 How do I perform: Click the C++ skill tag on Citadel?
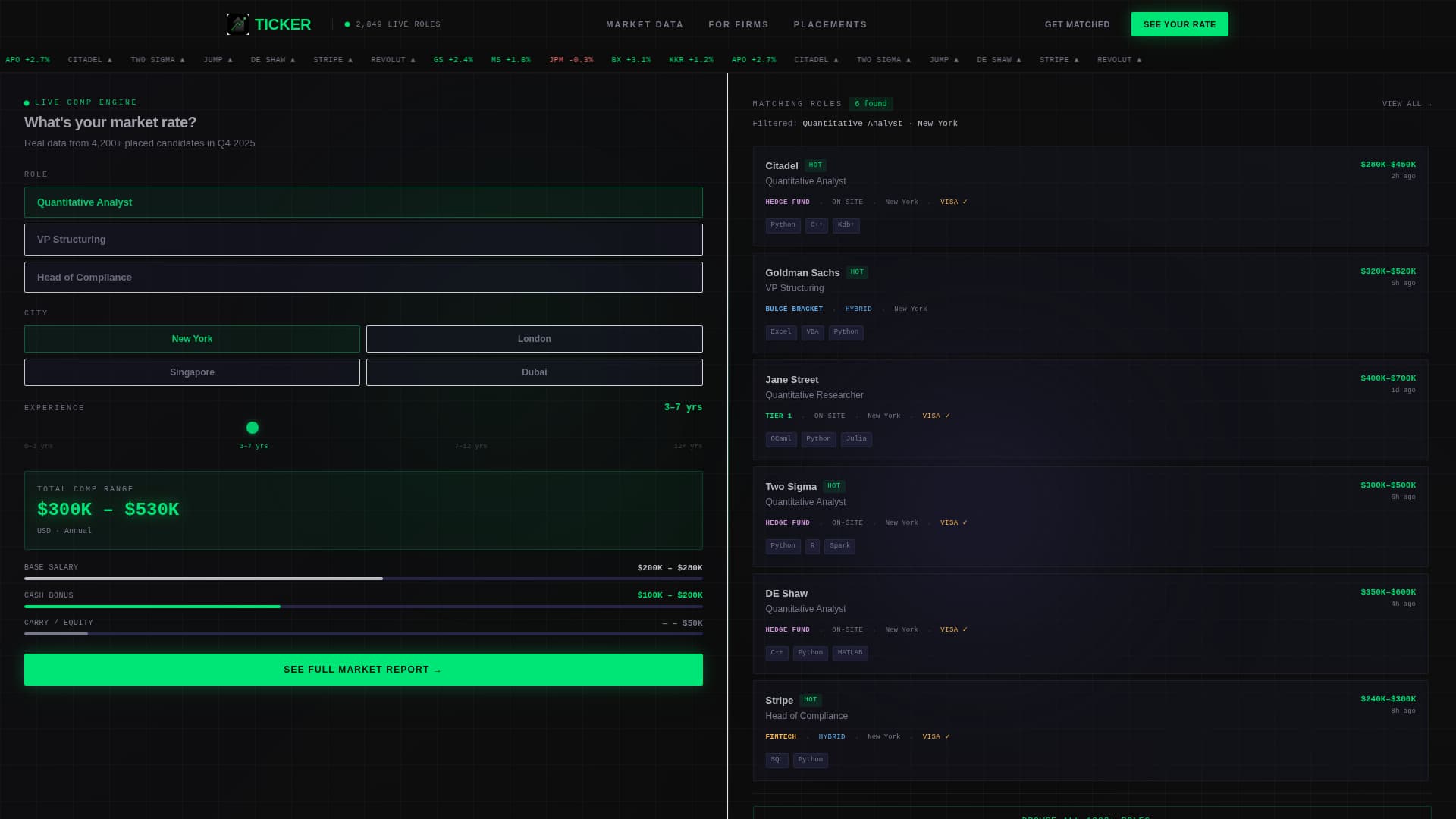pos(816,225)
